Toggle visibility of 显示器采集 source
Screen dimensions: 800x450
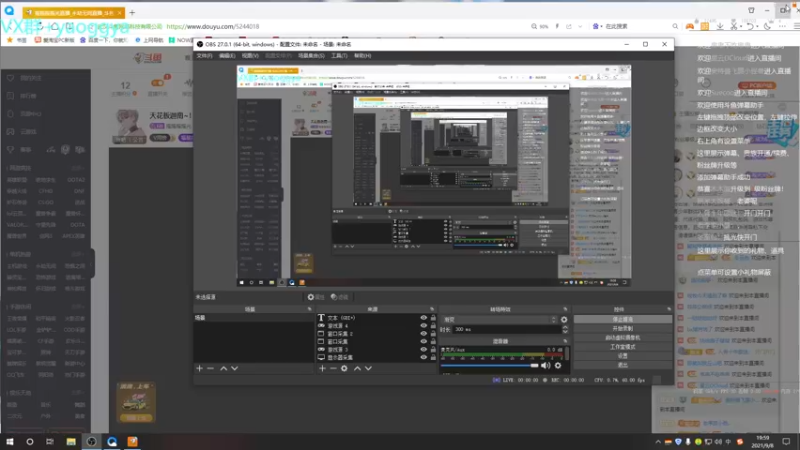[423, 357]
